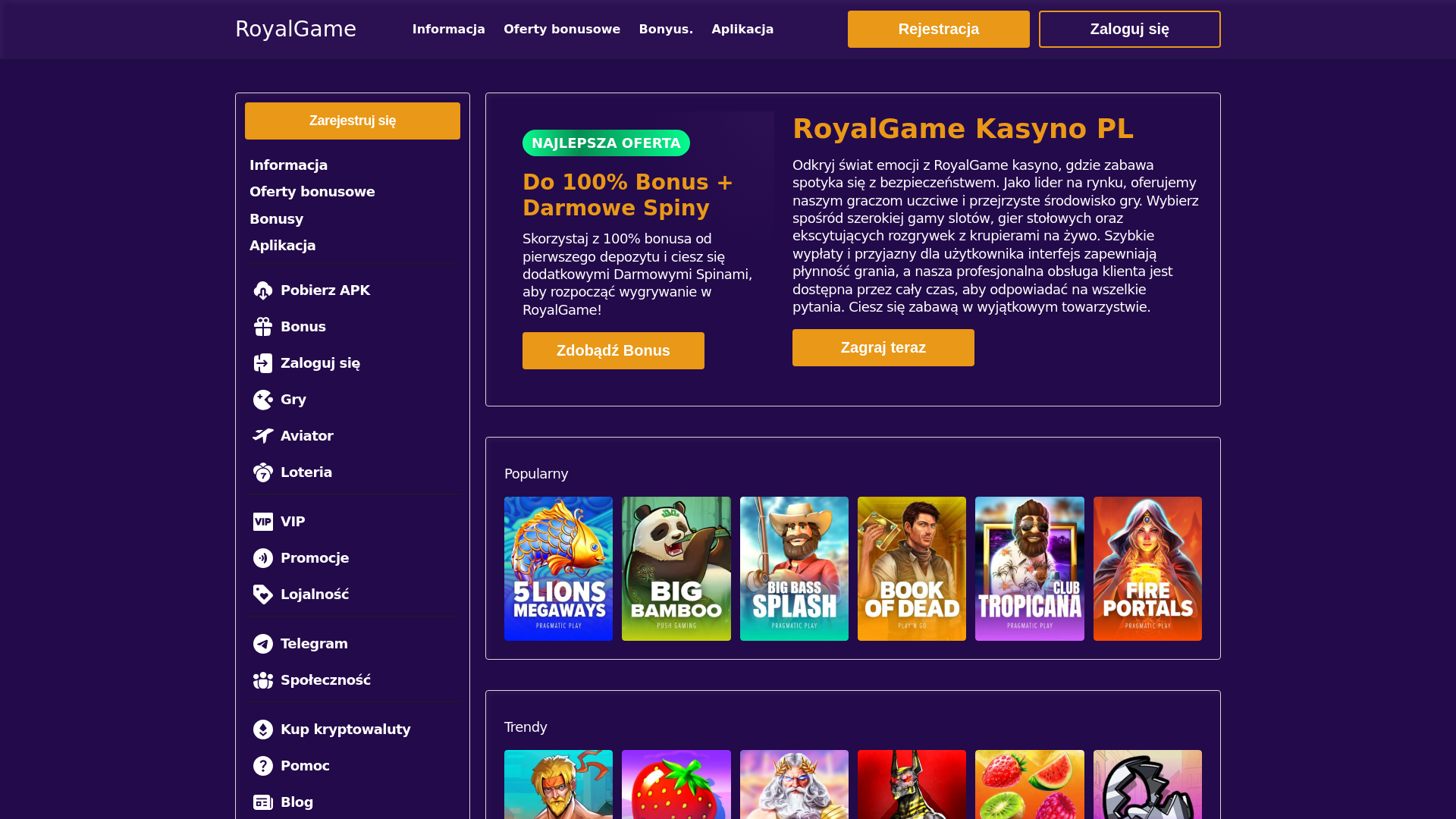Click the header Zaloguj się button
The width and height of the screenshot is (1456, 819).
(x=1130, y=30)
